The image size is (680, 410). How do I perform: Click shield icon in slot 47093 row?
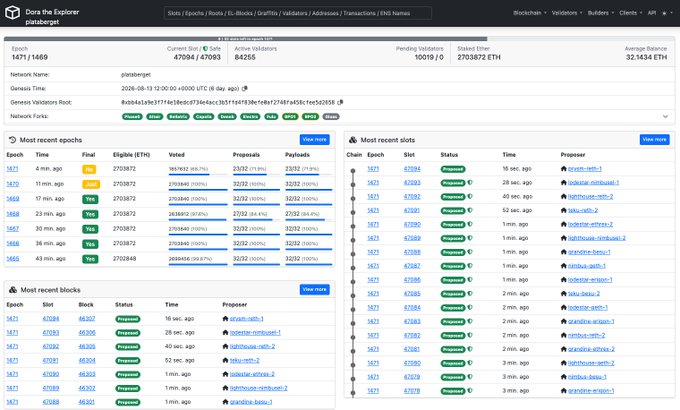(x=470, y=183)
